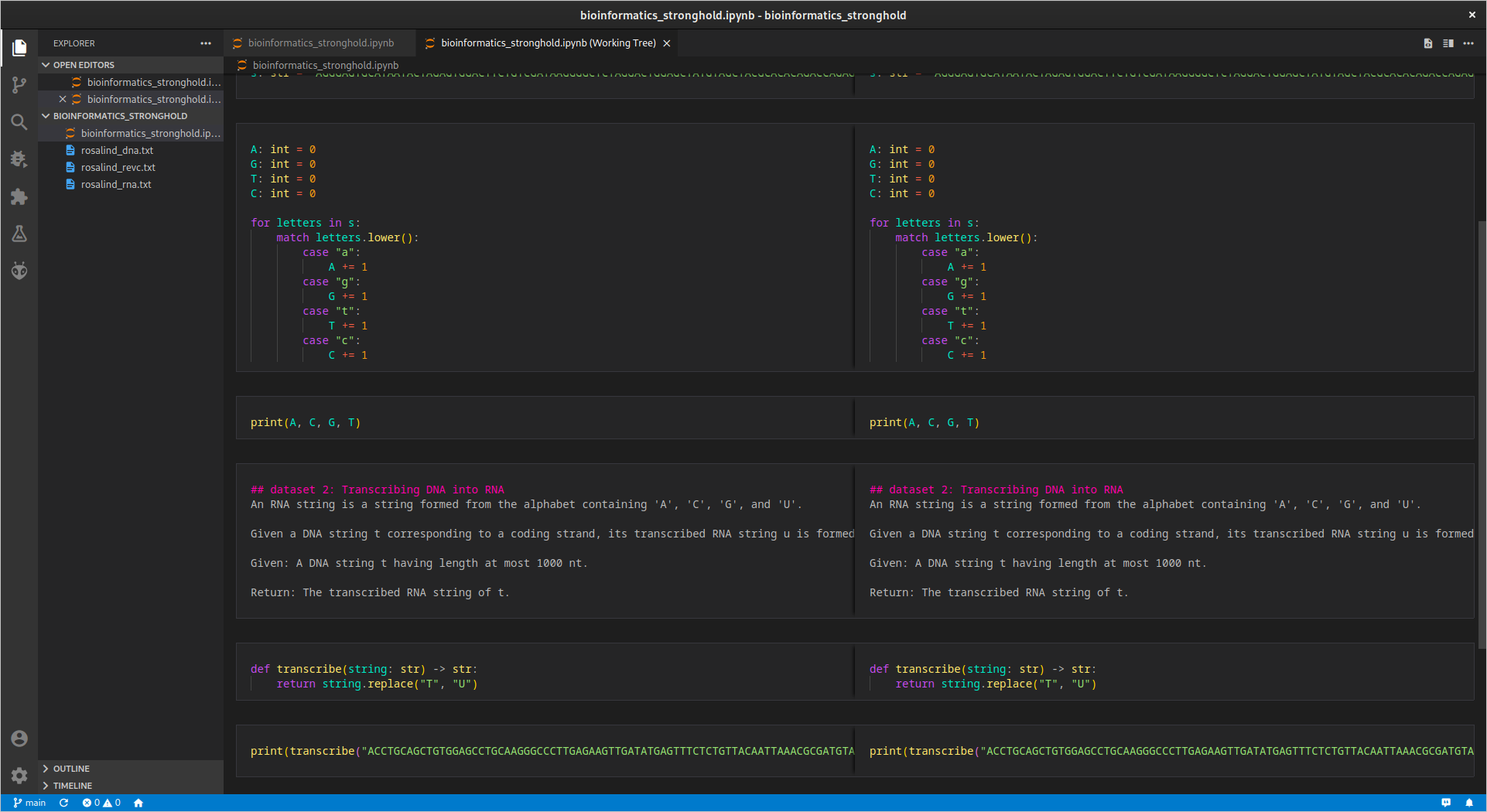Open the editor More Actions ellipsis

click(1468, 43)
